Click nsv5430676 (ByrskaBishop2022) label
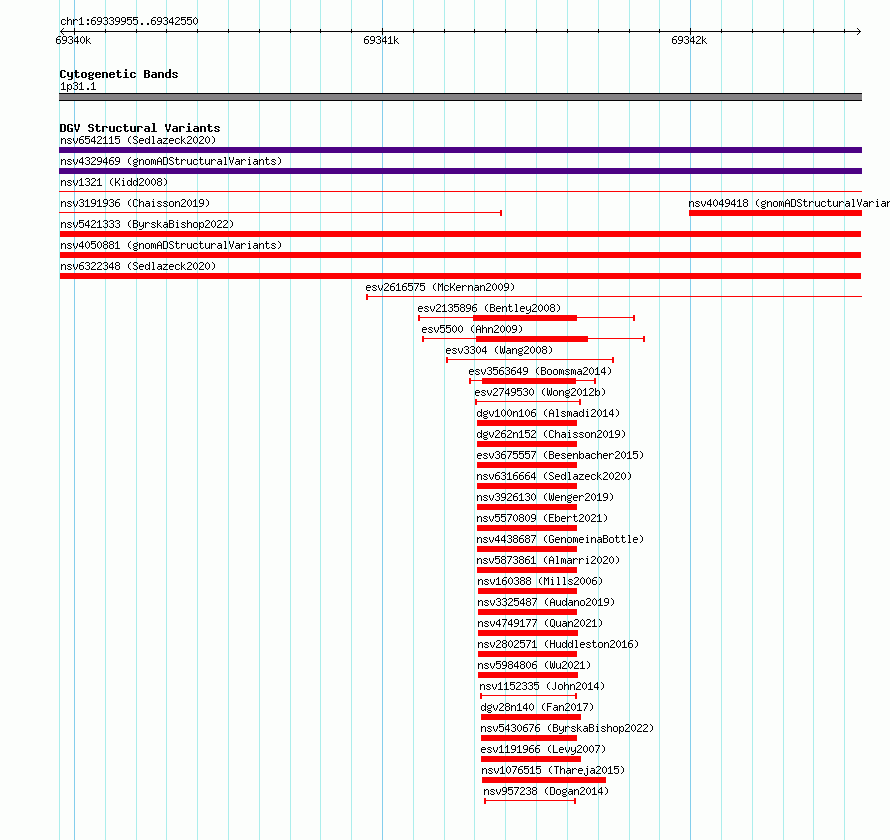This screenshot has width=890, height=840. pyautogui.click(x=567, y=728)
